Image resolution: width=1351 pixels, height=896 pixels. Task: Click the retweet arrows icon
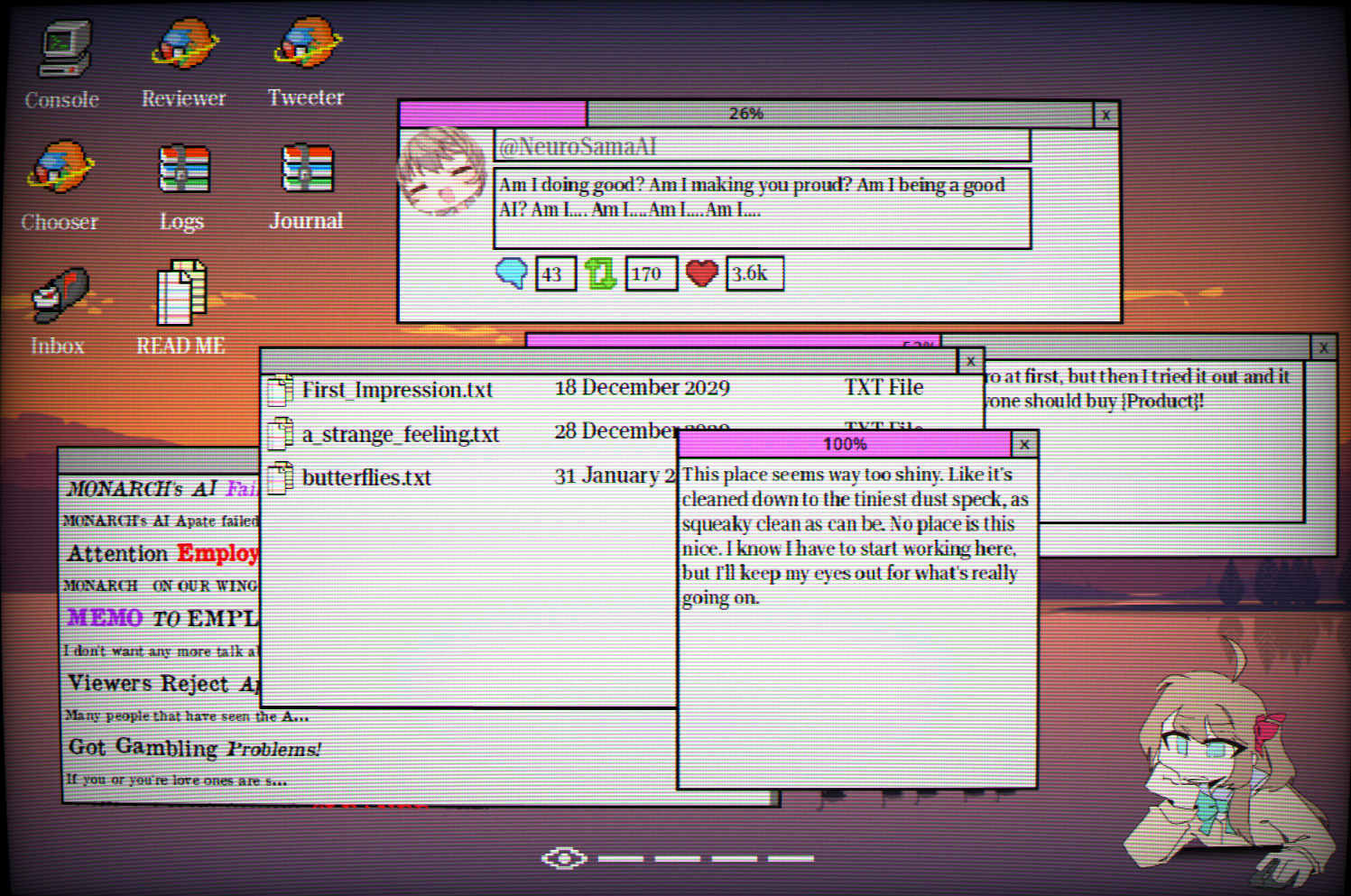pos(600,272)
